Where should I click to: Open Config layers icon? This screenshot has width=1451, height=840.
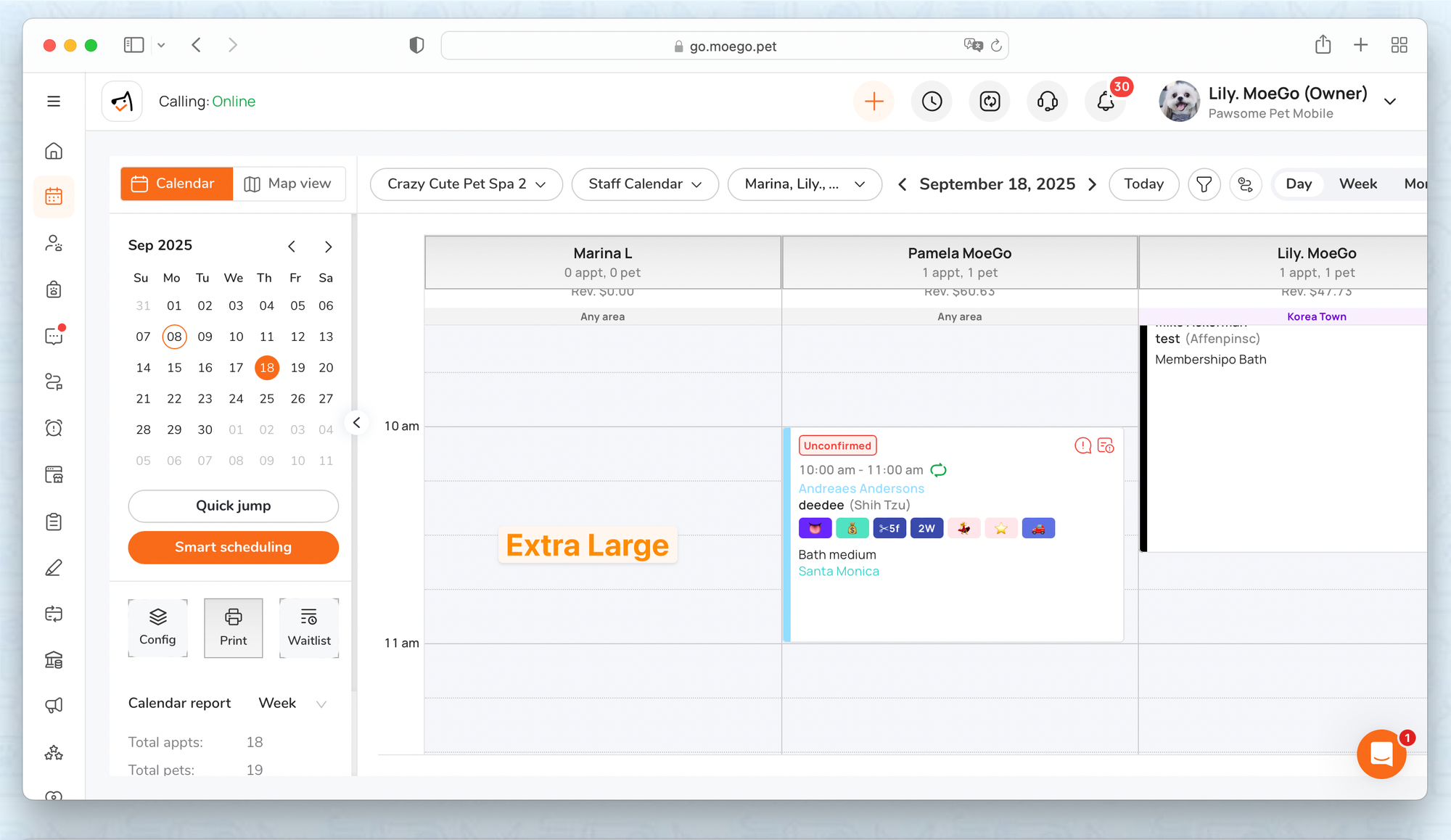(x=157, y=627)
